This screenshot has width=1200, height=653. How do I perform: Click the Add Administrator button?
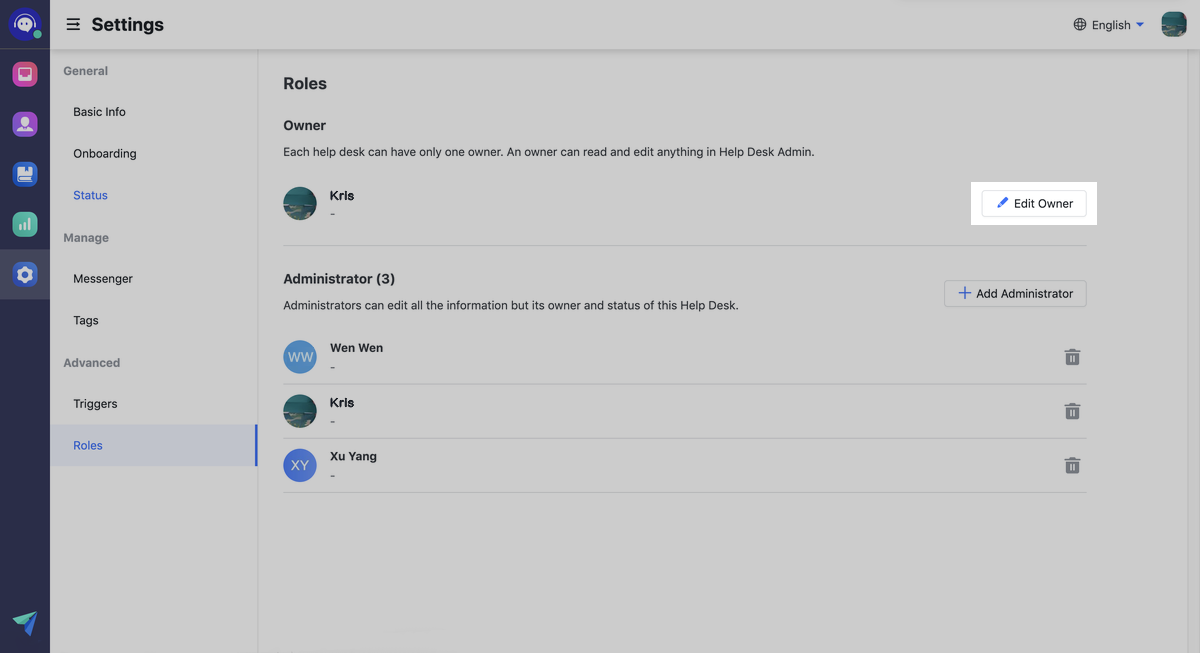tap(1015, 293)
